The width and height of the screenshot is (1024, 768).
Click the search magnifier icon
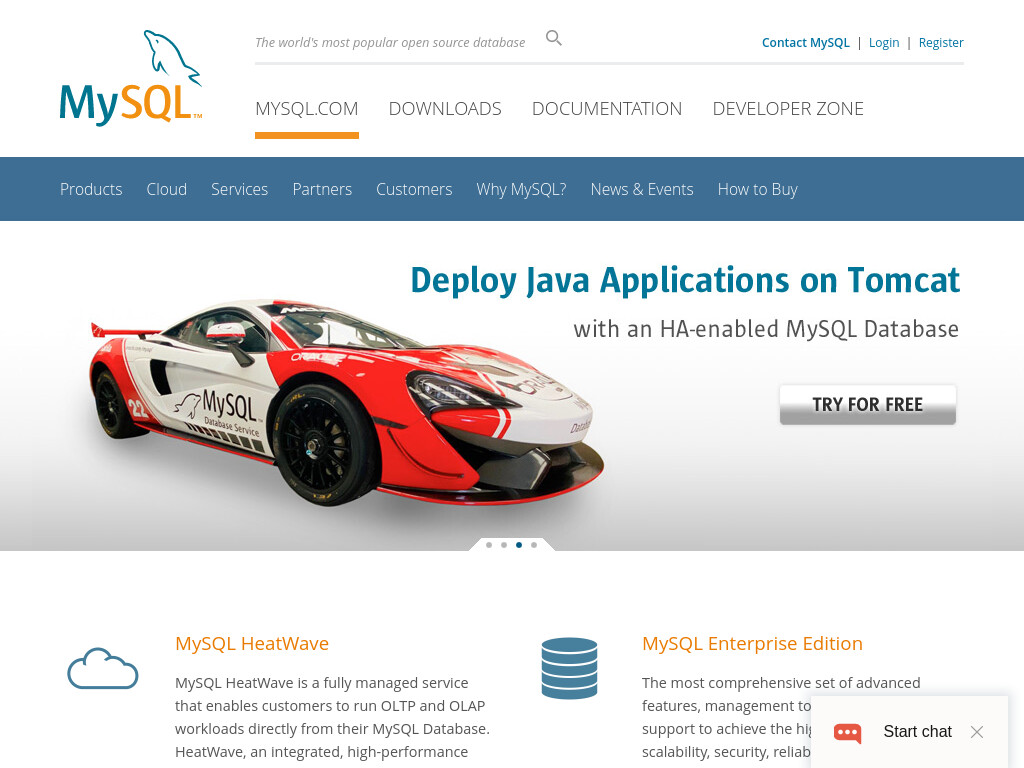[553, 39]
